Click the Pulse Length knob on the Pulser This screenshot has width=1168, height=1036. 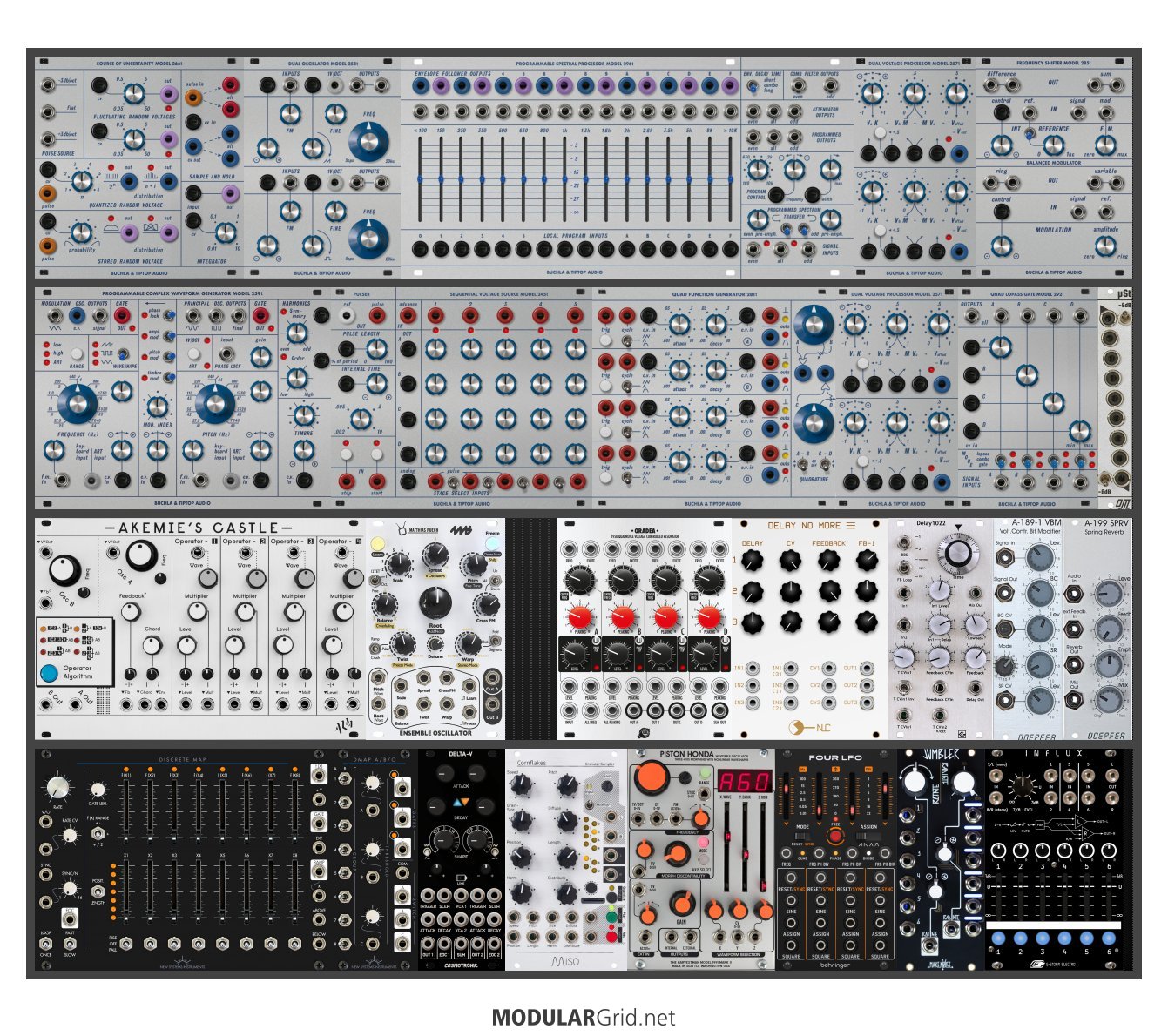pyautogui.click(x=376, y=348)
